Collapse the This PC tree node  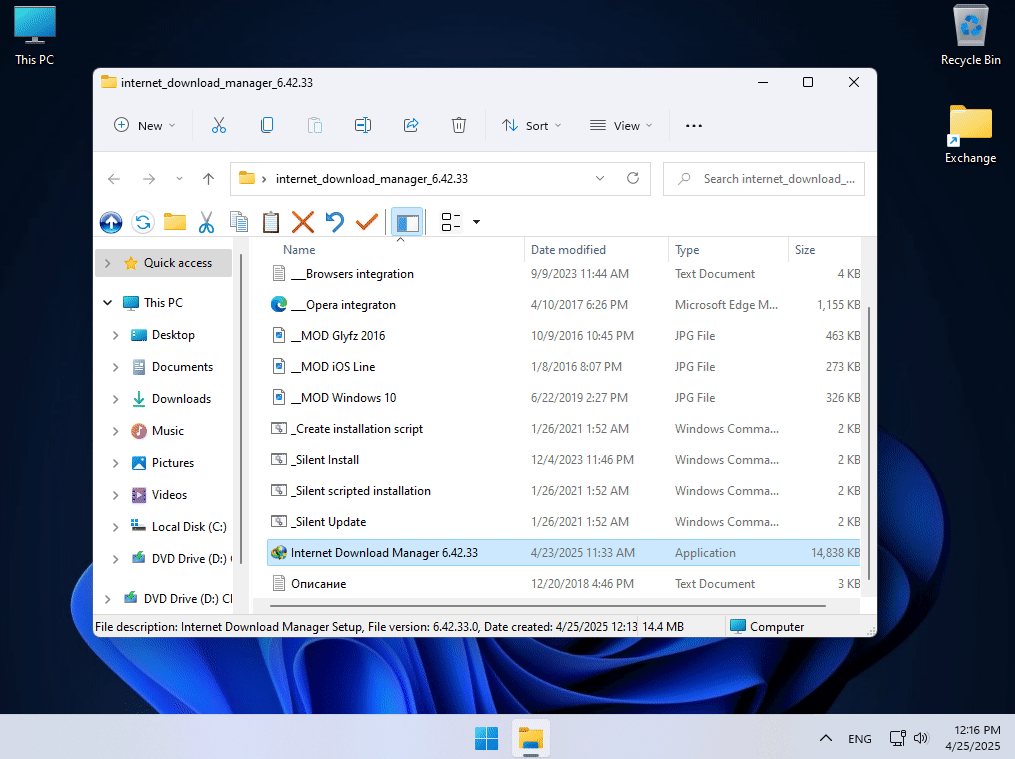[107, 302]
